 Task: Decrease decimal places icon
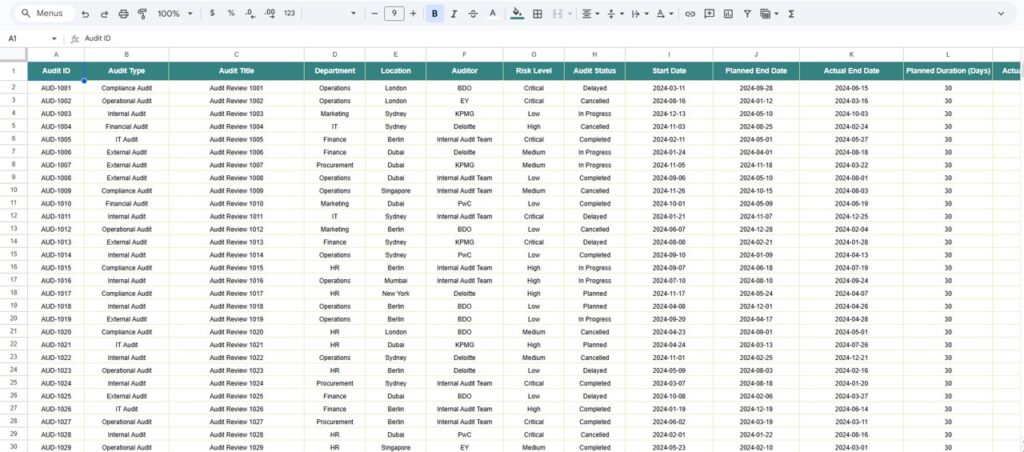point(250,13)
